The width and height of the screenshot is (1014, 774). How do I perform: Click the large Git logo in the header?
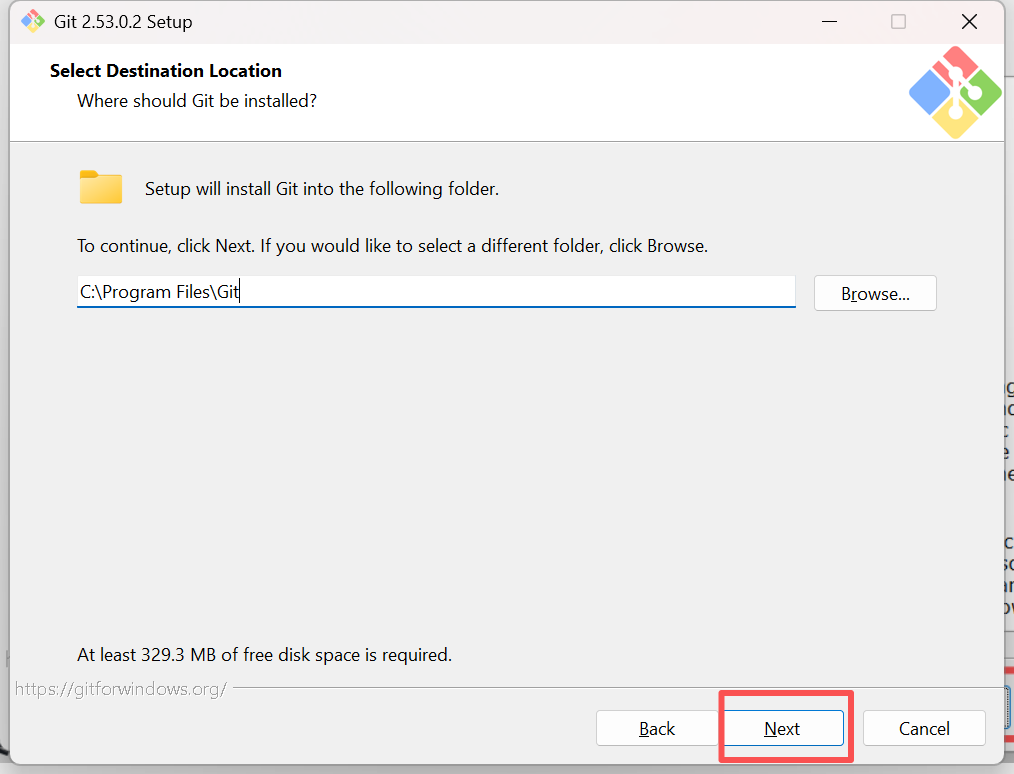pos(955,92)
